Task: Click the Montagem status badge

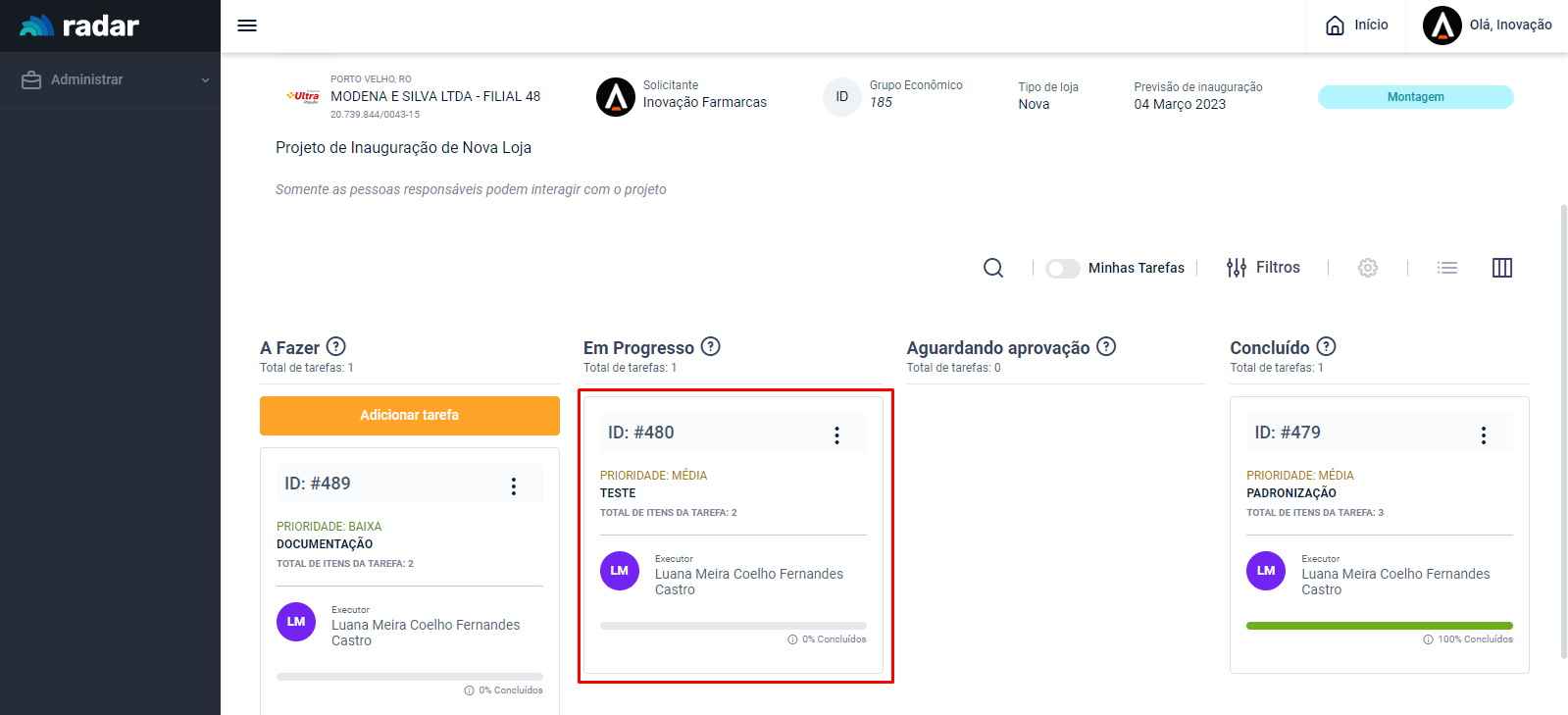Action: click(1415, 97)
